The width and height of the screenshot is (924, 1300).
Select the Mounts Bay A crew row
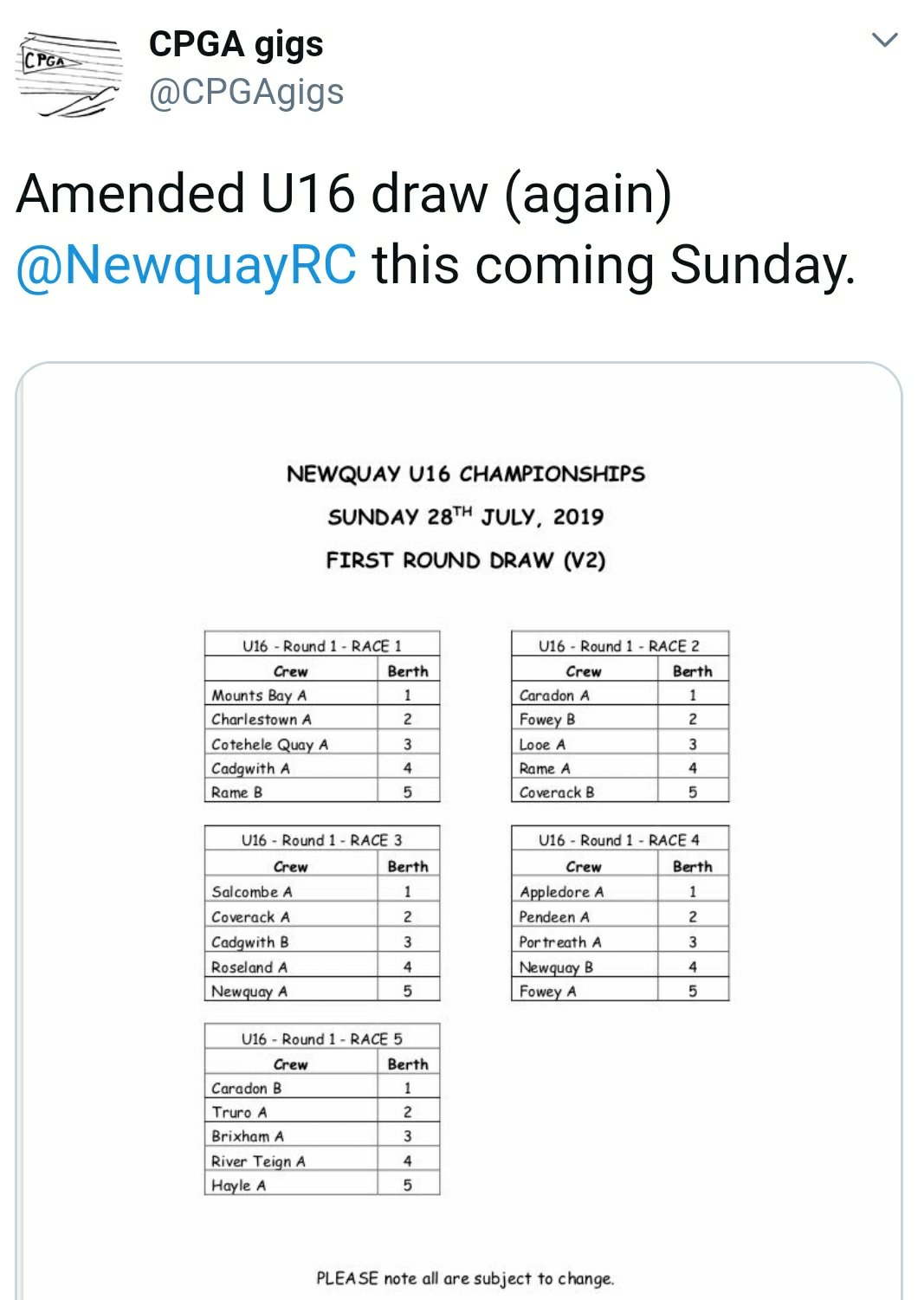tap(322, 695)
